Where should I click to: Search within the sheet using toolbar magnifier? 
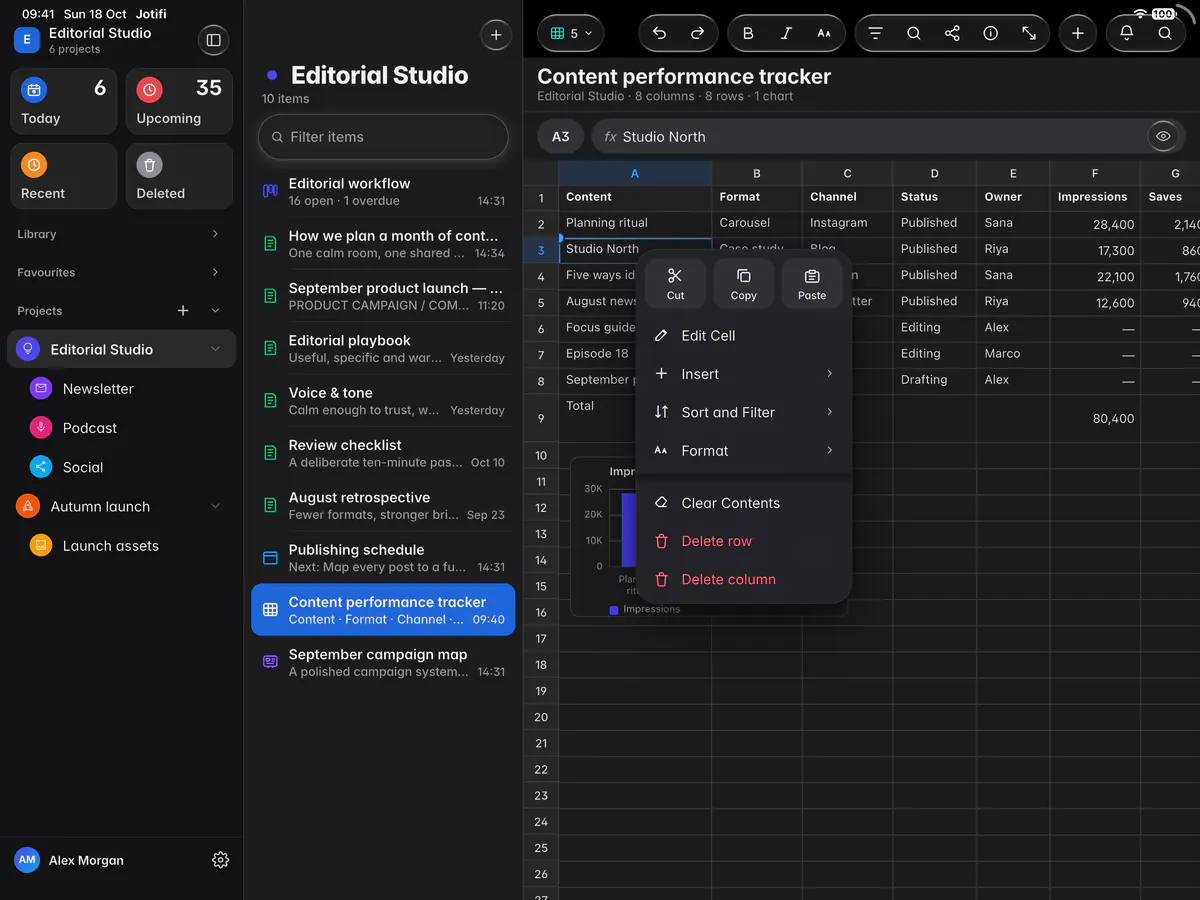[914, 33]
